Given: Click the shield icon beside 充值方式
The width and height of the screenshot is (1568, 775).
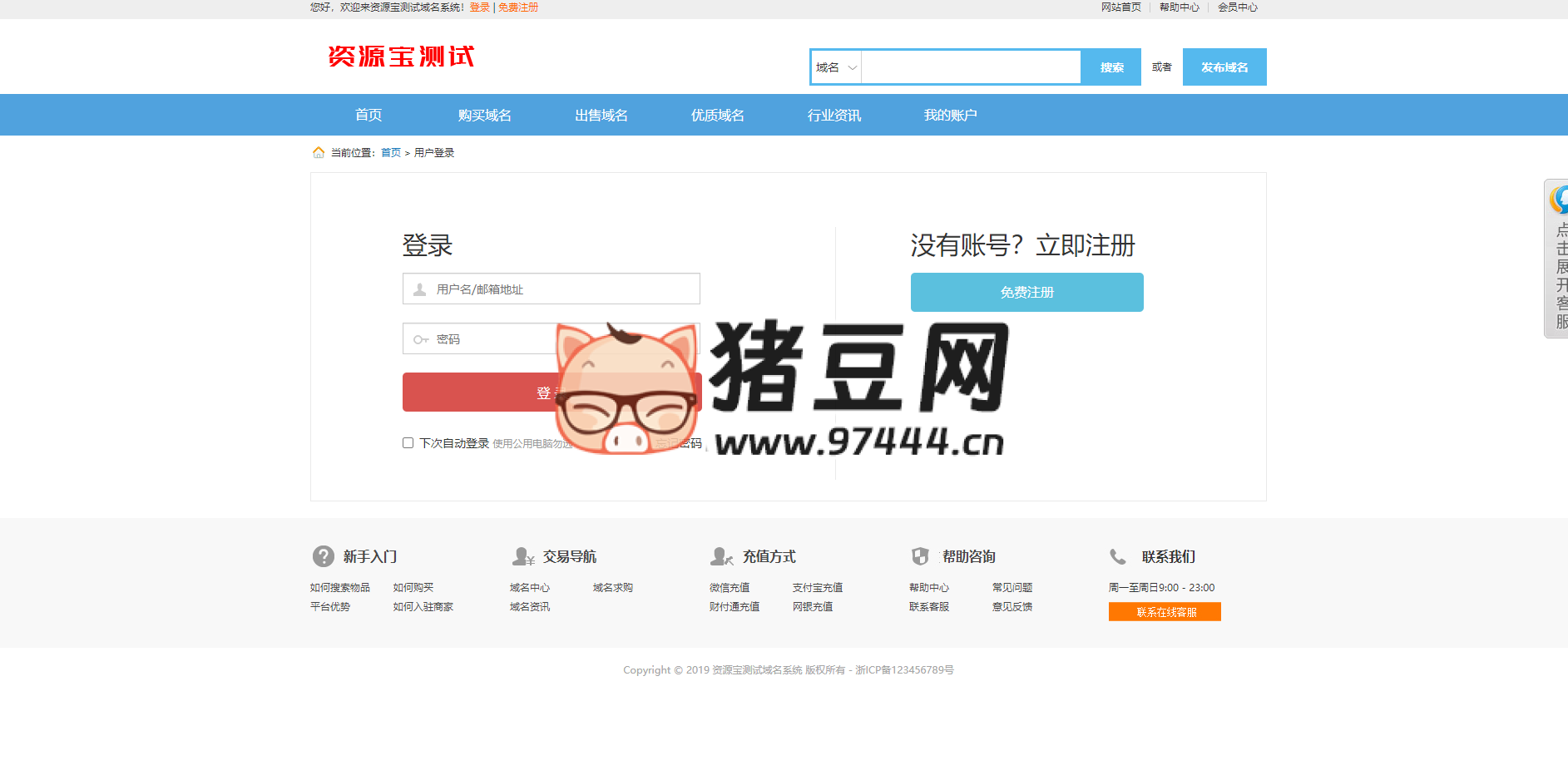Looking at the screenshot, I should coord(722,556).
